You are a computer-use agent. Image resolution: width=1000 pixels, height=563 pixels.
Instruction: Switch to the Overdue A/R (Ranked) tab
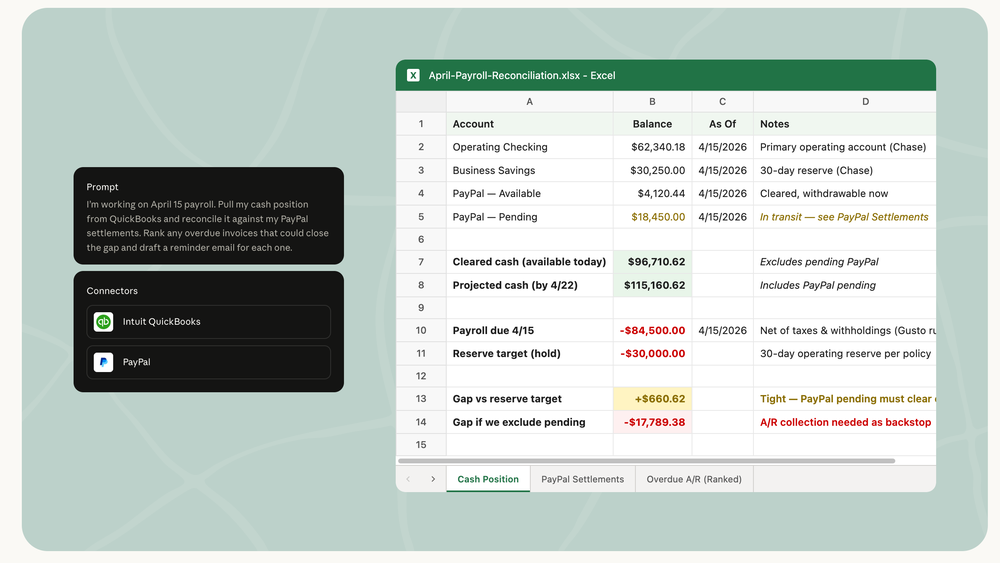[x=694, y=479]
